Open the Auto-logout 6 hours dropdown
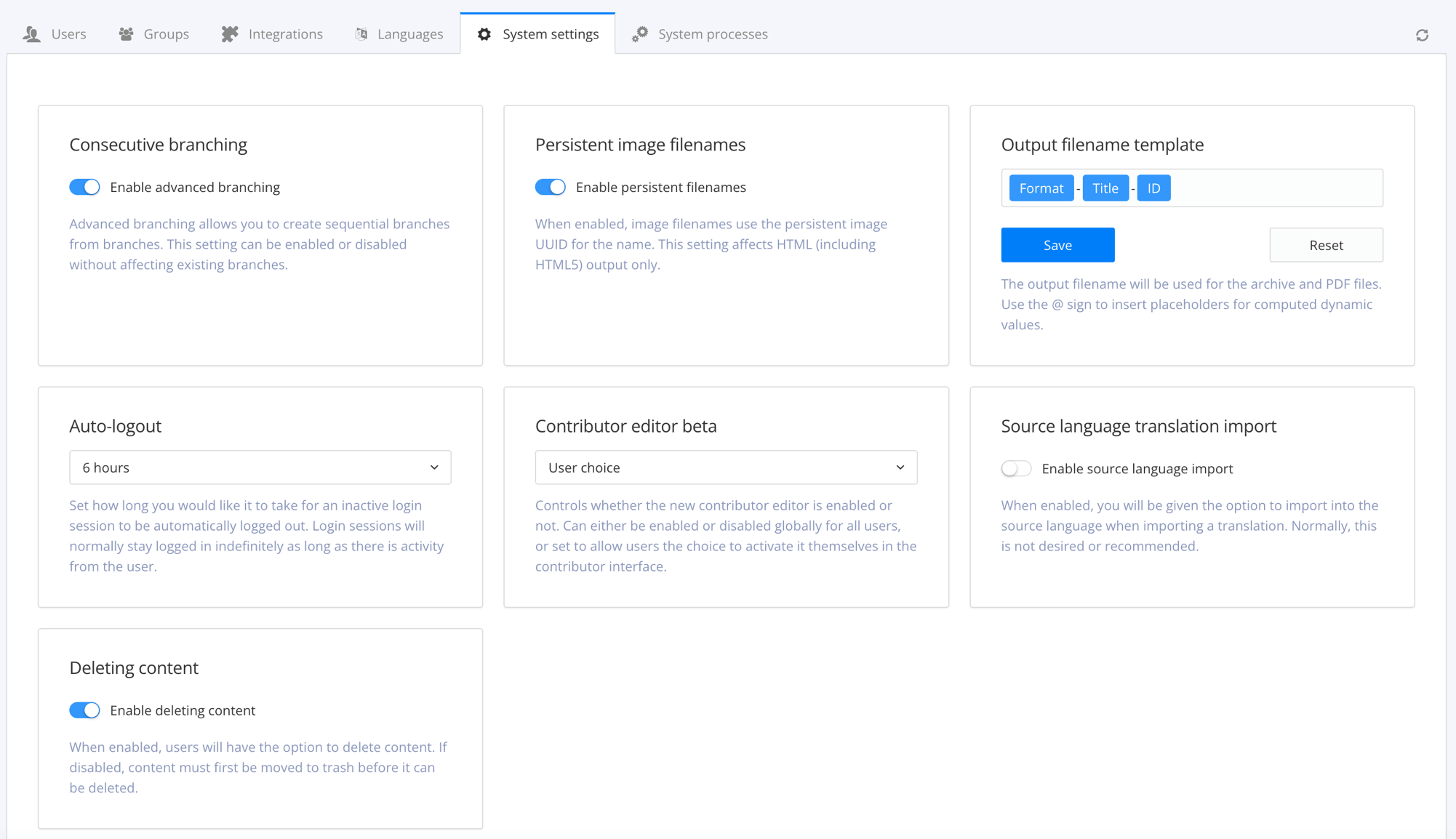 tap(260, 467)
